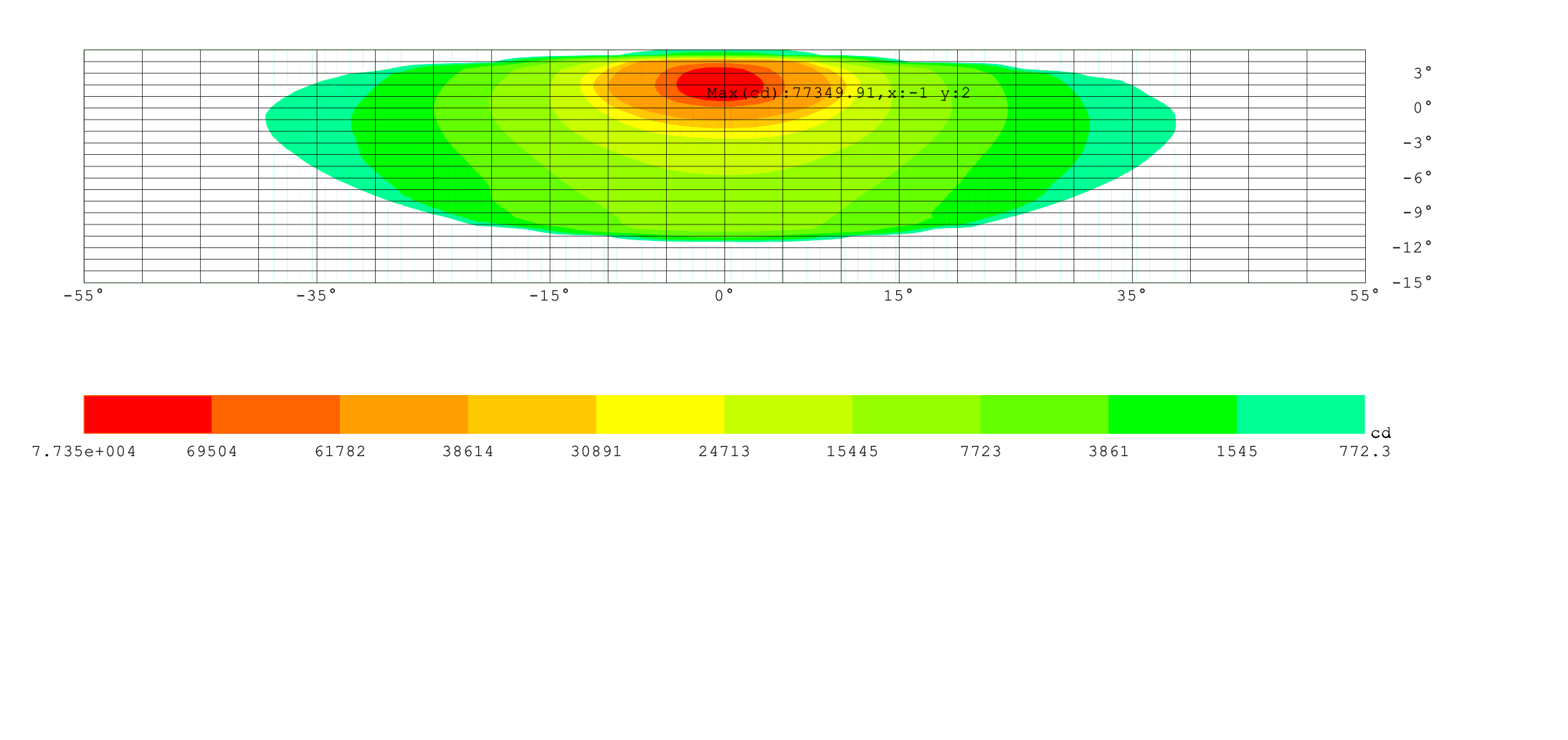
Task: Select the pure green swatch above 3861
Action: 1173,414
